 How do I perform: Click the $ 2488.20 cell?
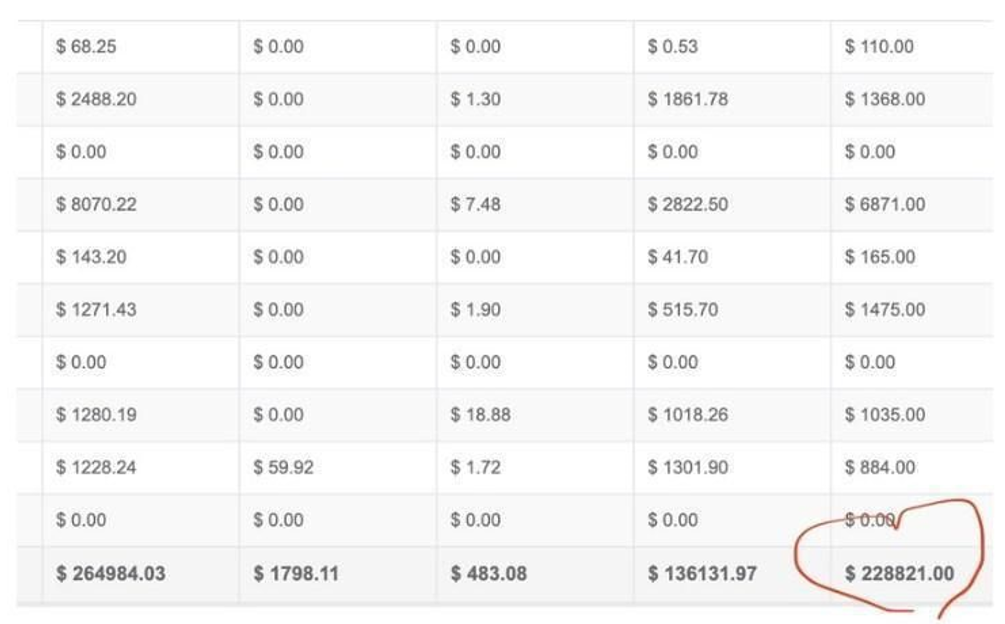pos(96,99)
